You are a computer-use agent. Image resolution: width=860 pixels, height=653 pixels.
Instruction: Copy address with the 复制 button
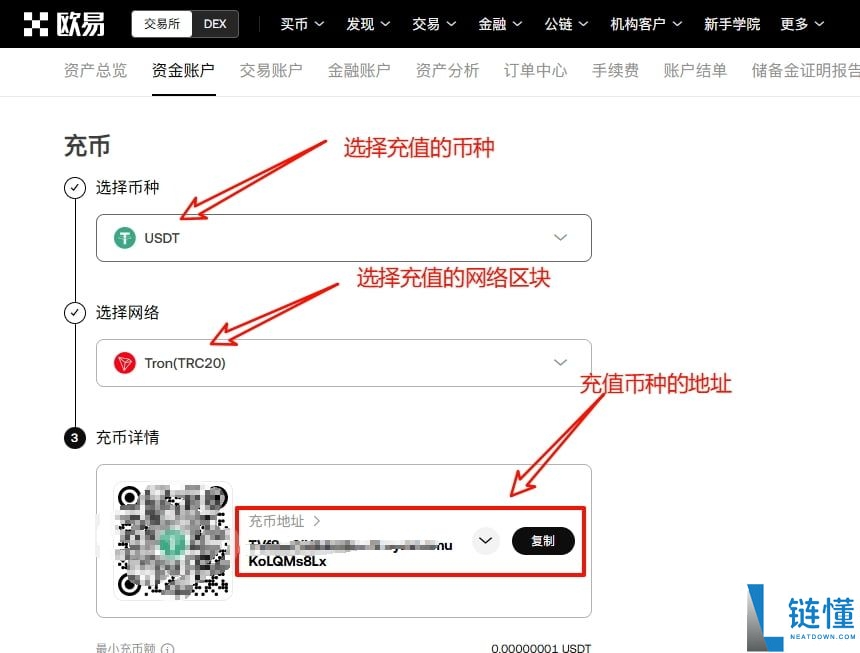pos(543,541)
